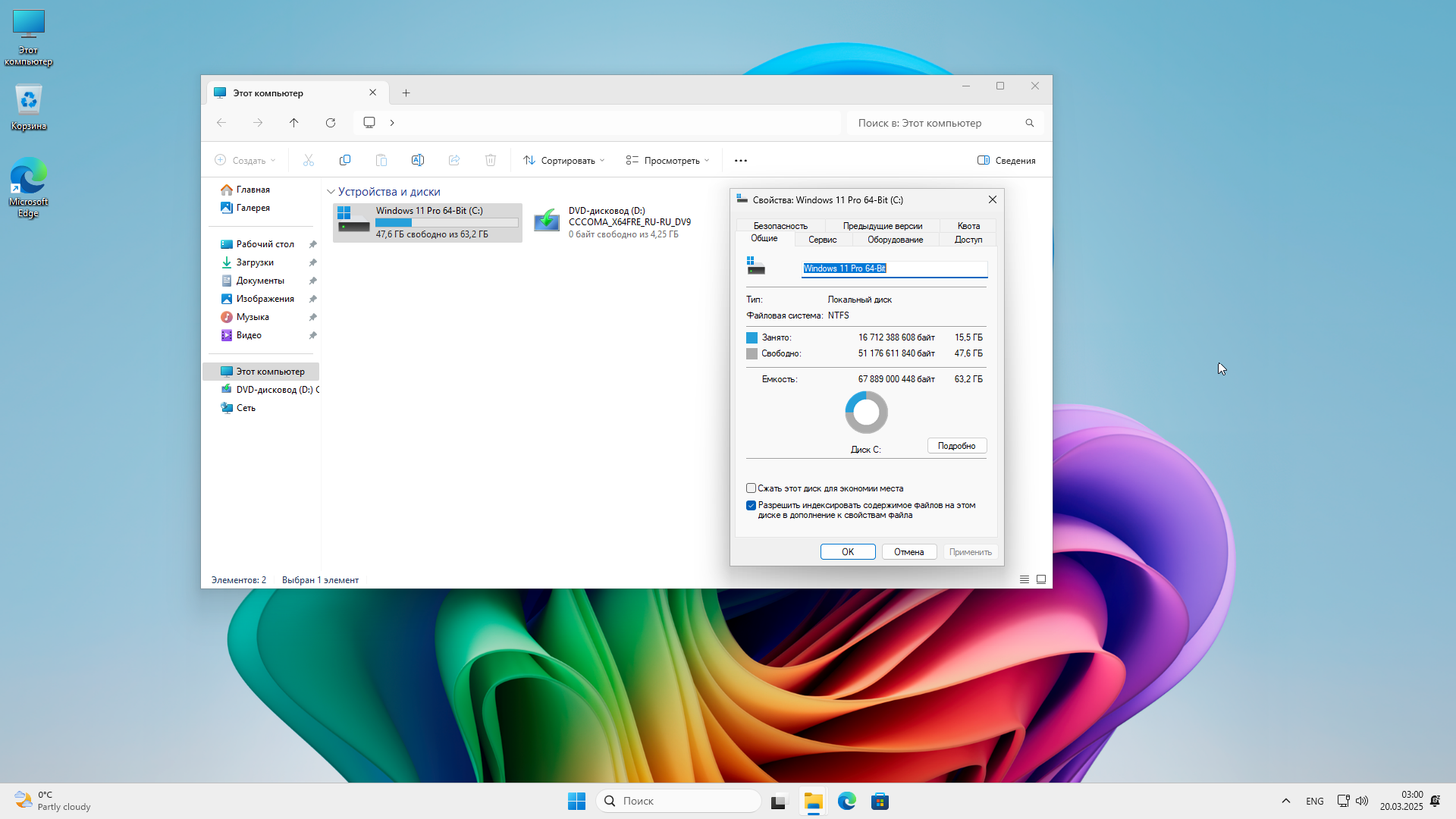The height and width of the screenshot is (819, 1456).
Task: Switch to large icons view in status bar
Action: [1041, 579]
